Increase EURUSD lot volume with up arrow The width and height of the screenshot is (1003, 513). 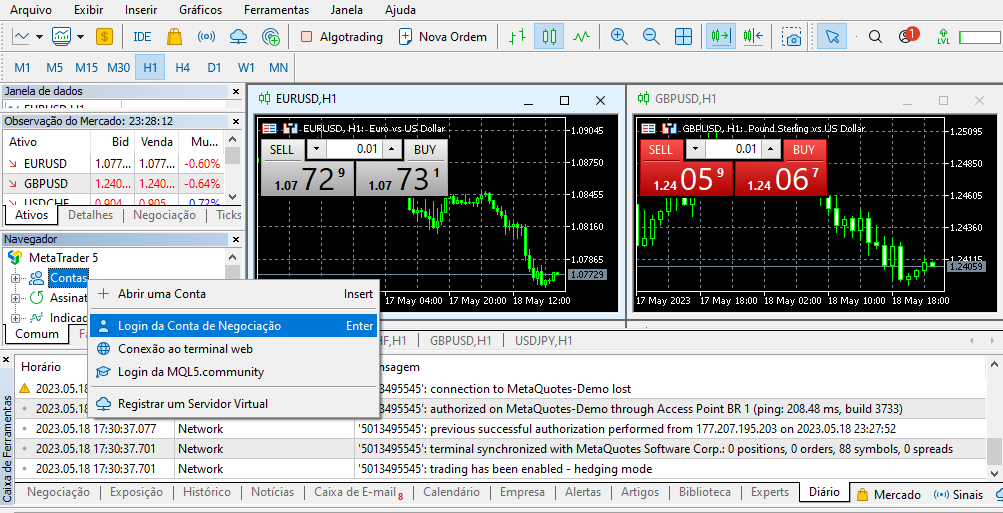(x=393, y=150)
